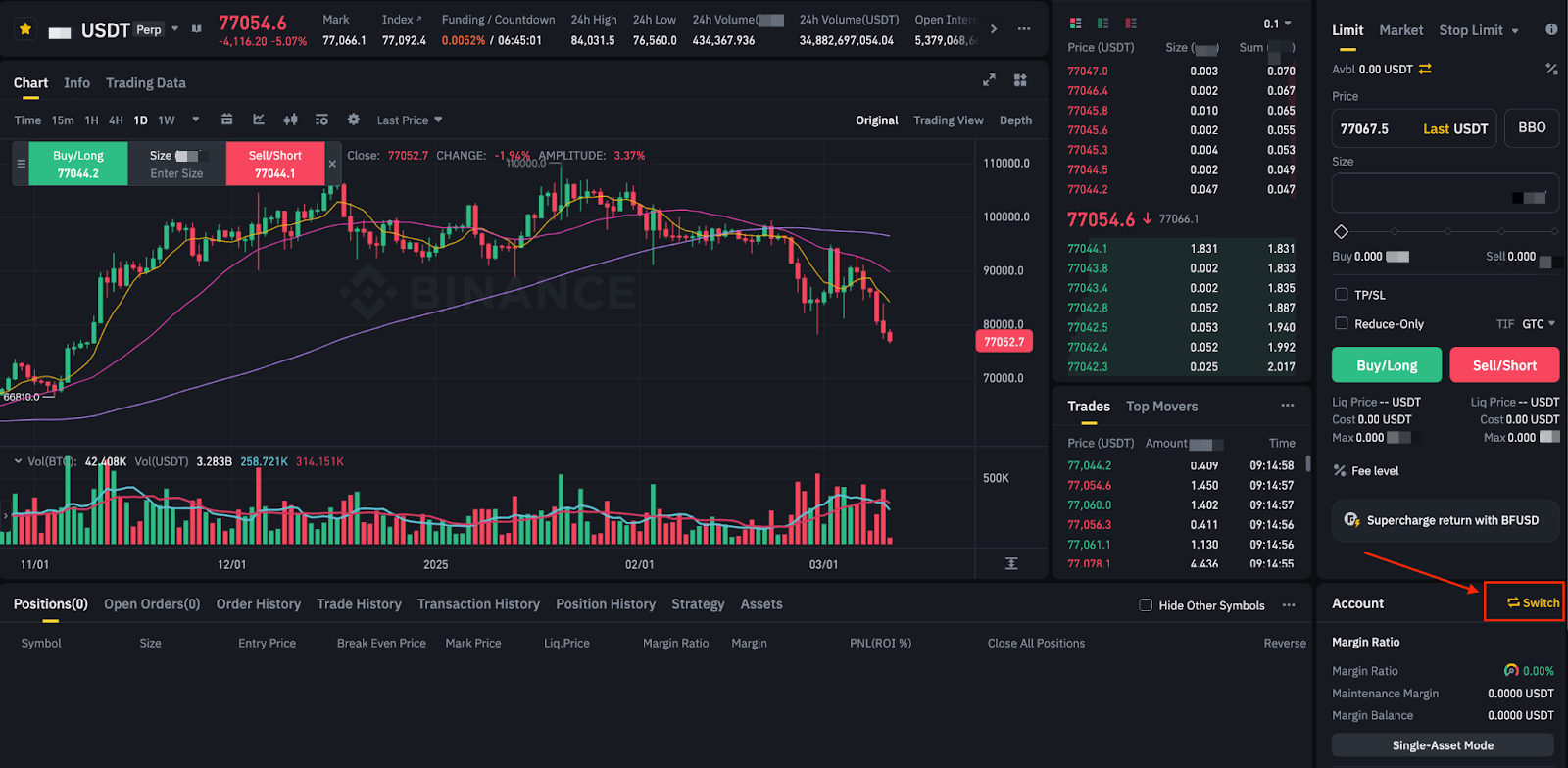Click the chart auto-scale icon
Viewport: 1568px width, 768px height.
point(1011,563)
